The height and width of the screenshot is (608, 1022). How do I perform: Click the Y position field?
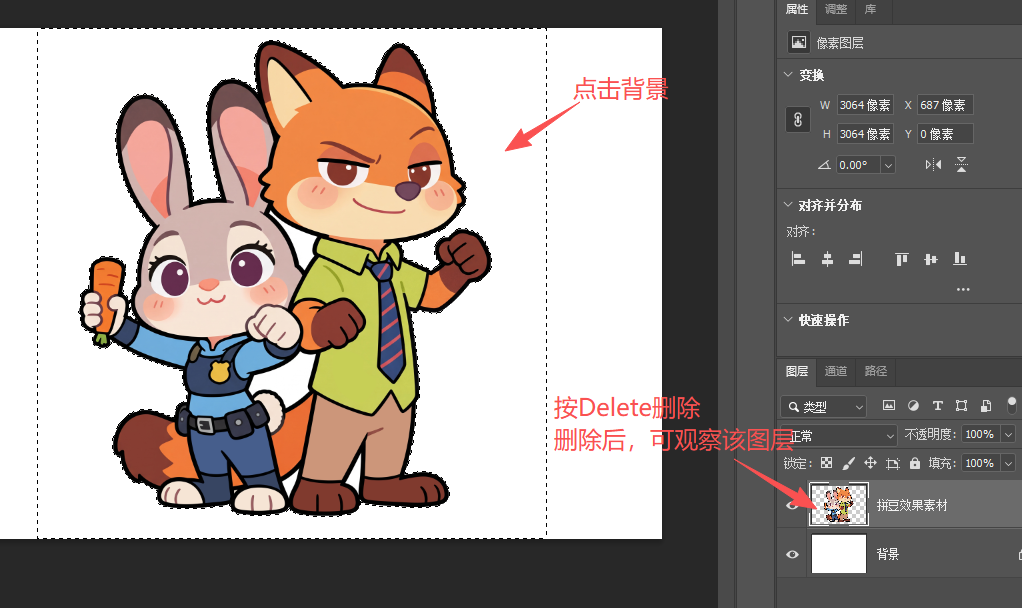[x=945, y=134]
